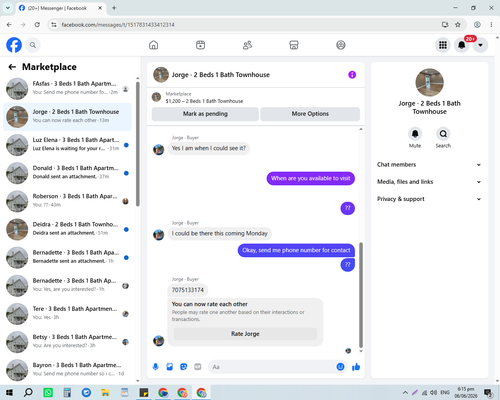The height and width of the screenshot is (400, 500).
Task: Click message 'When are you available to visit'
Action: (x=311, y=178)
